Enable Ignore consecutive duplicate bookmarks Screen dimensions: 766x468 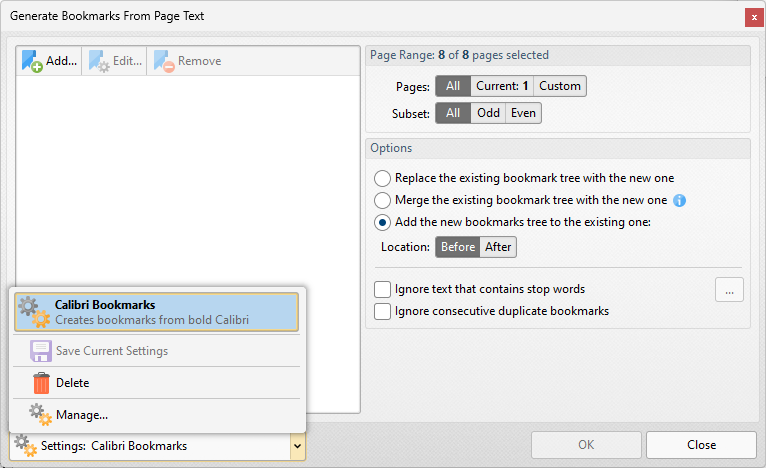coord(383,311)
